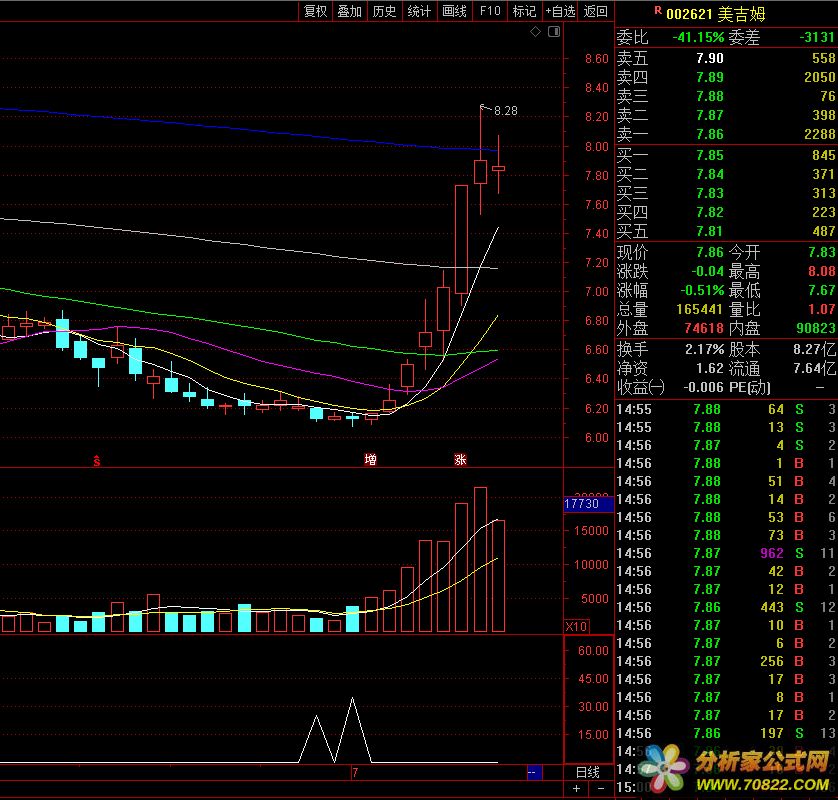The width and height of the screenshot is (838, 800).
Task: Click the 17730 volume value box
Action: (x=588, y=504)
